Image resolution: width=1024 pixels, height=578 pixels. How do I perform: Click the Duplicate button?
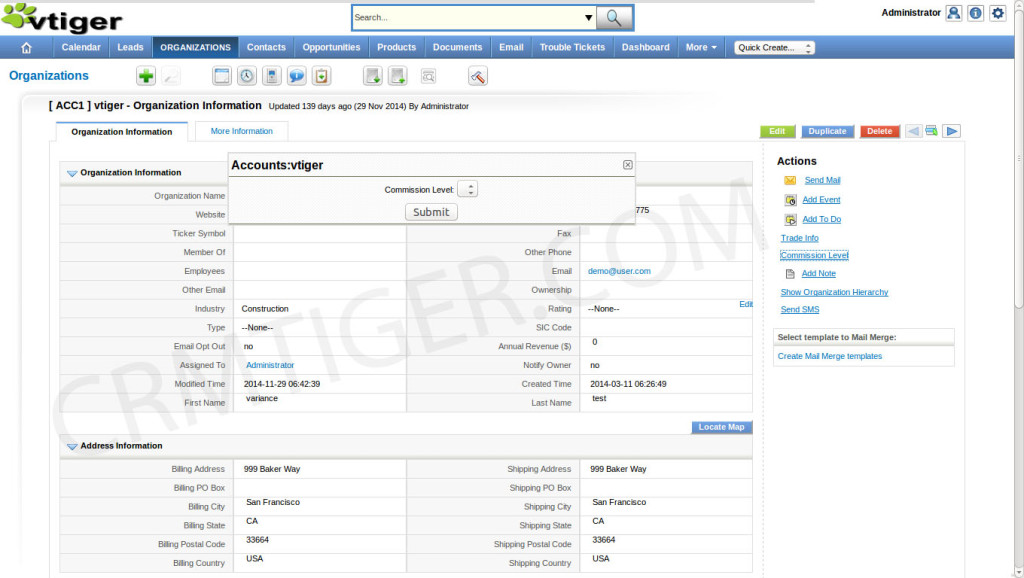[827, 131]
